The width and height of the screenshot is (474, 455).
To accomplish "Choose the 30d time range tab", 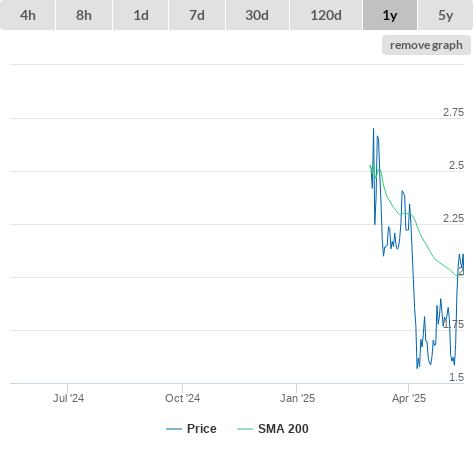I will coord(257,15).
